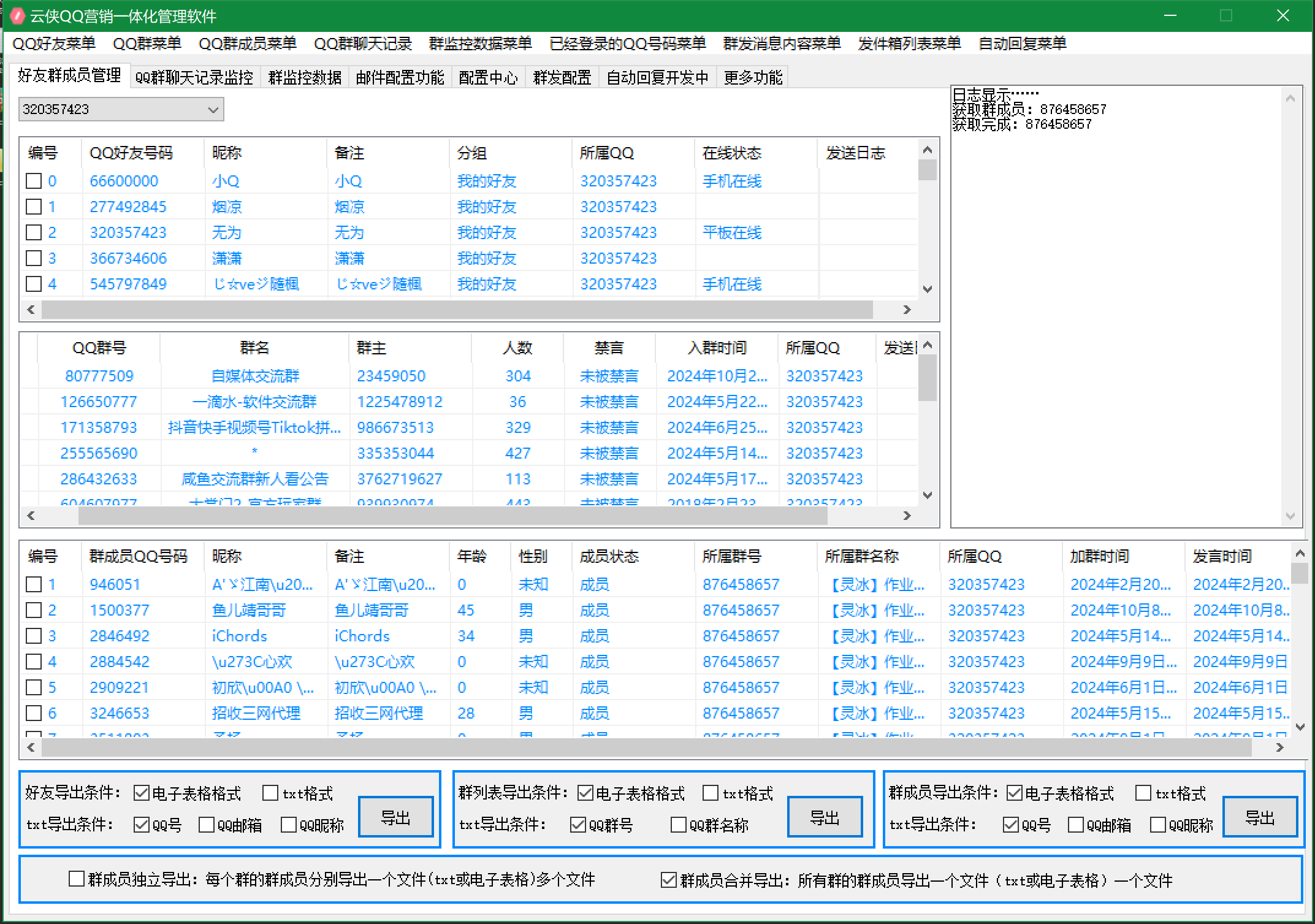The height and width of the screenshot is (924, 1315).
Task: Open the 发件箱列表菜单 menu
Action: (x=910, y=44)
